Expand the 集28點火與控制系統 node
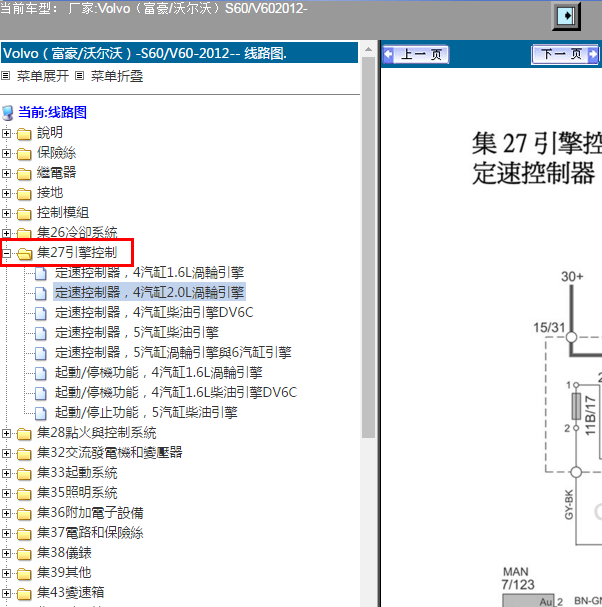This screenshot has height=607, width=602. pyautogui.click(x=6, y=433)
